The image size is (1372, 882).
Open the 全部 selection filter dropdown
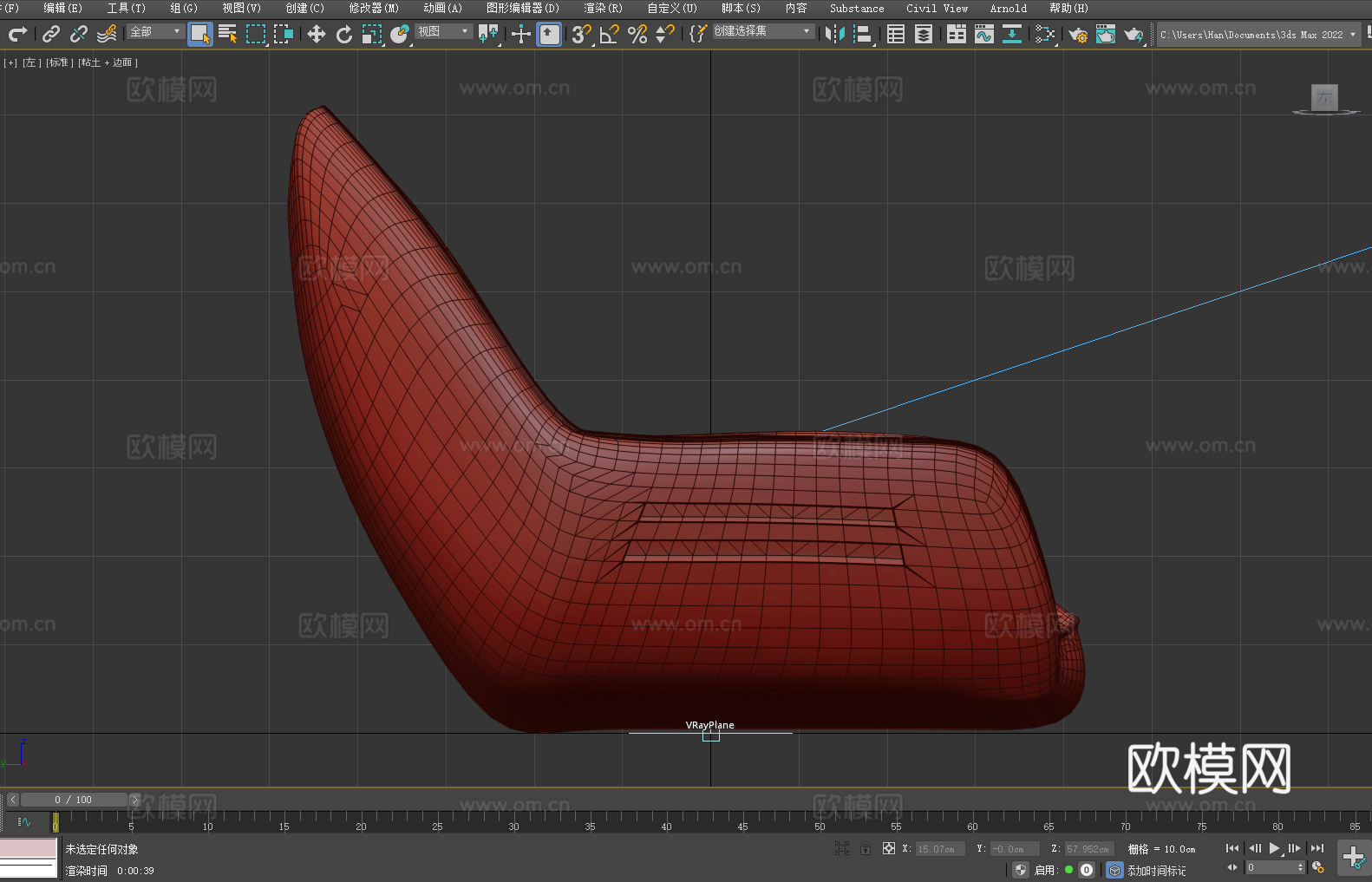click(155, 31)
